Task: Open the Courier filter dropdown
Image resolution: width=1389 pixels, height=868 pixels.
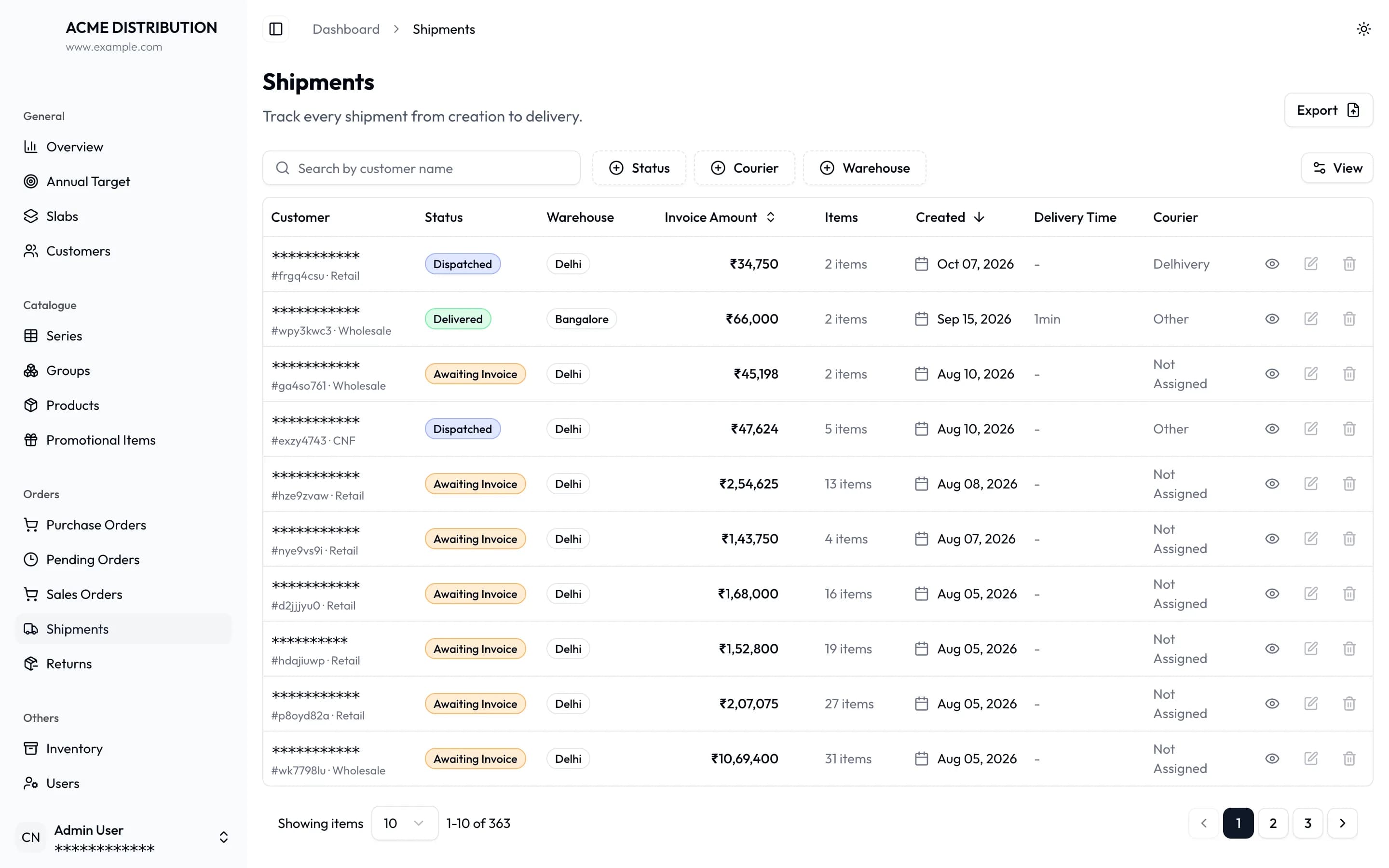Action: point(745,168)
